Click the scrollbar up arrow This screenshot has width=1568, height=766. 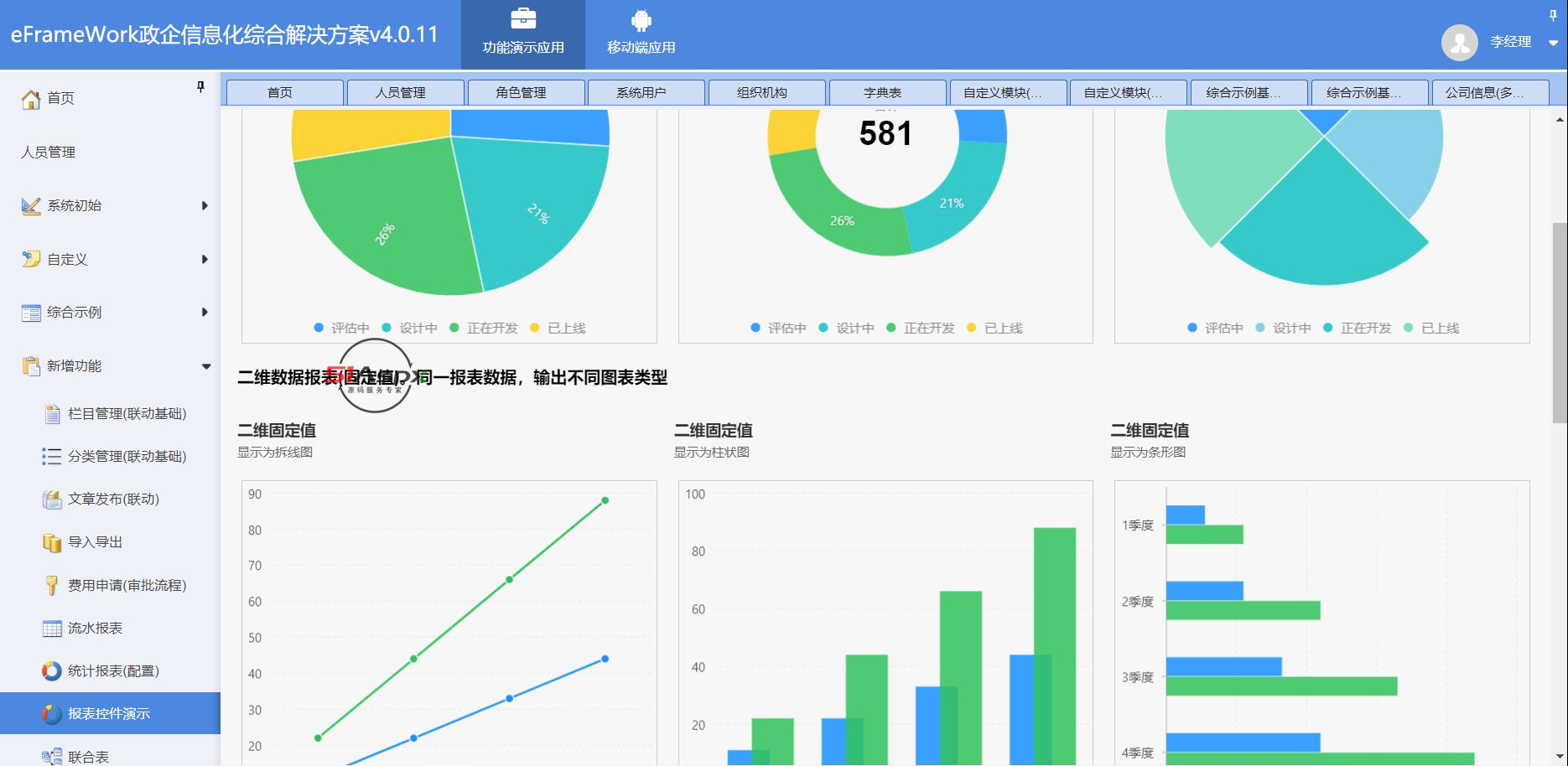pyautogui.click(x=1560, y=120)
